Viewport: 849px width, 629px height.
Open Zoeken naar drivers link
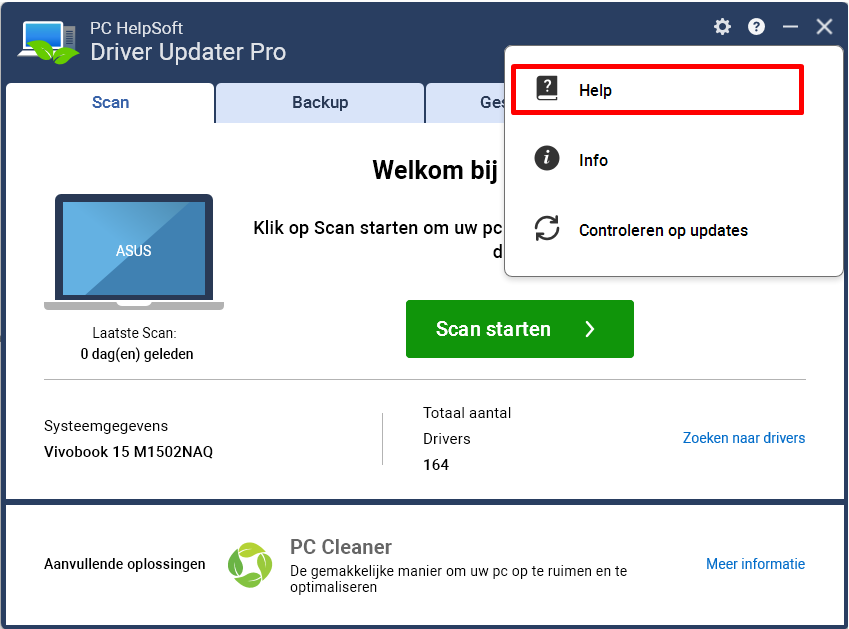[743, 438]
